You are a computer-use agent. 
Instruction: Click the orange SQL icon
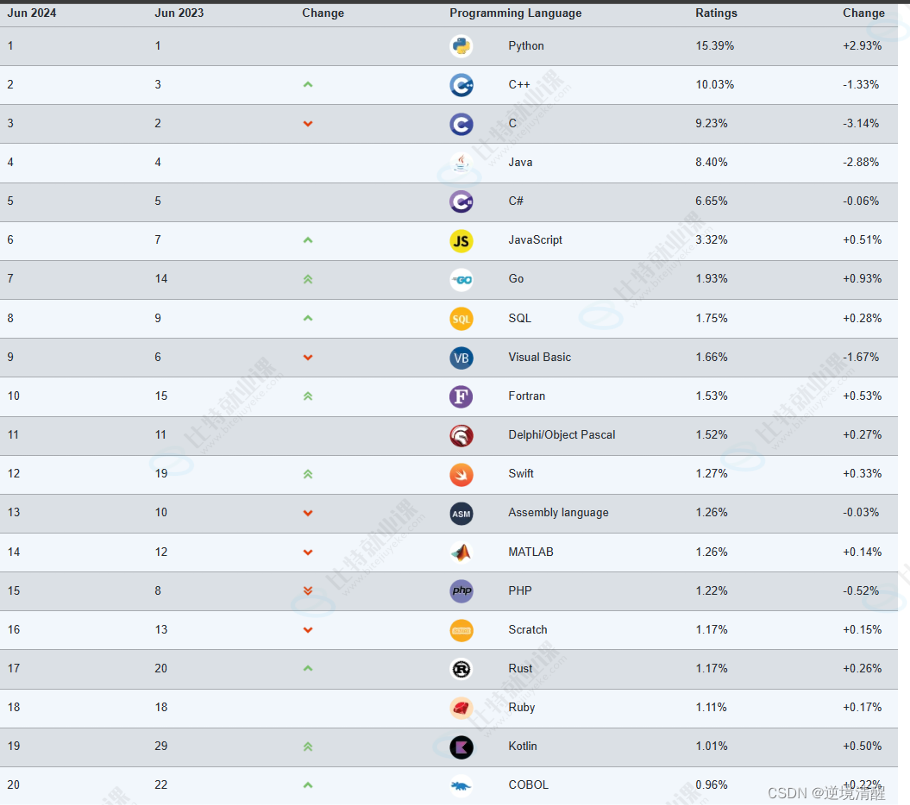(461, 319)
